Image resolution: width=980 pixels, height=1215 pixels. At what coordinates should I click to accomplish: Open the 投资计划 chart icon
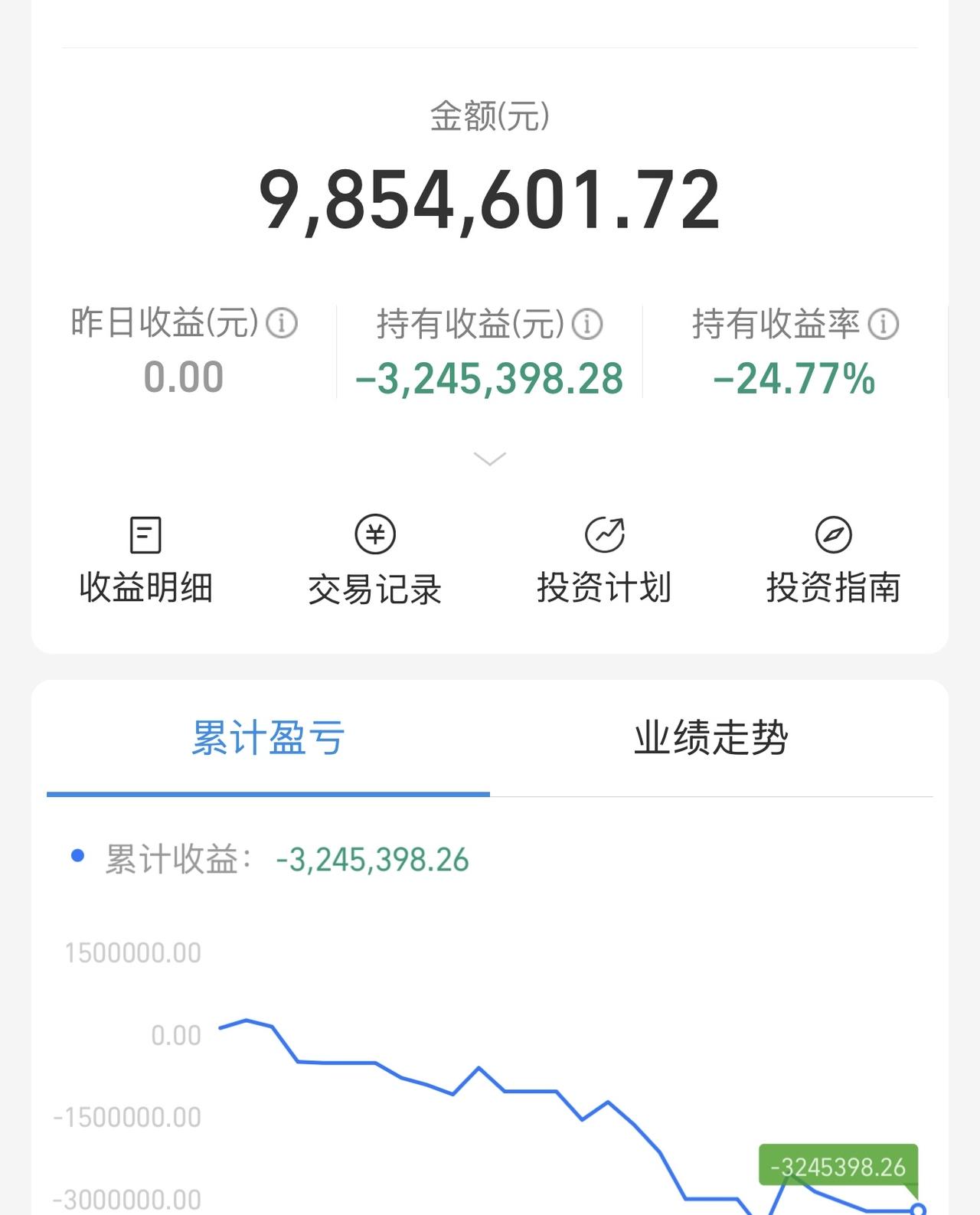coord(605,534)
